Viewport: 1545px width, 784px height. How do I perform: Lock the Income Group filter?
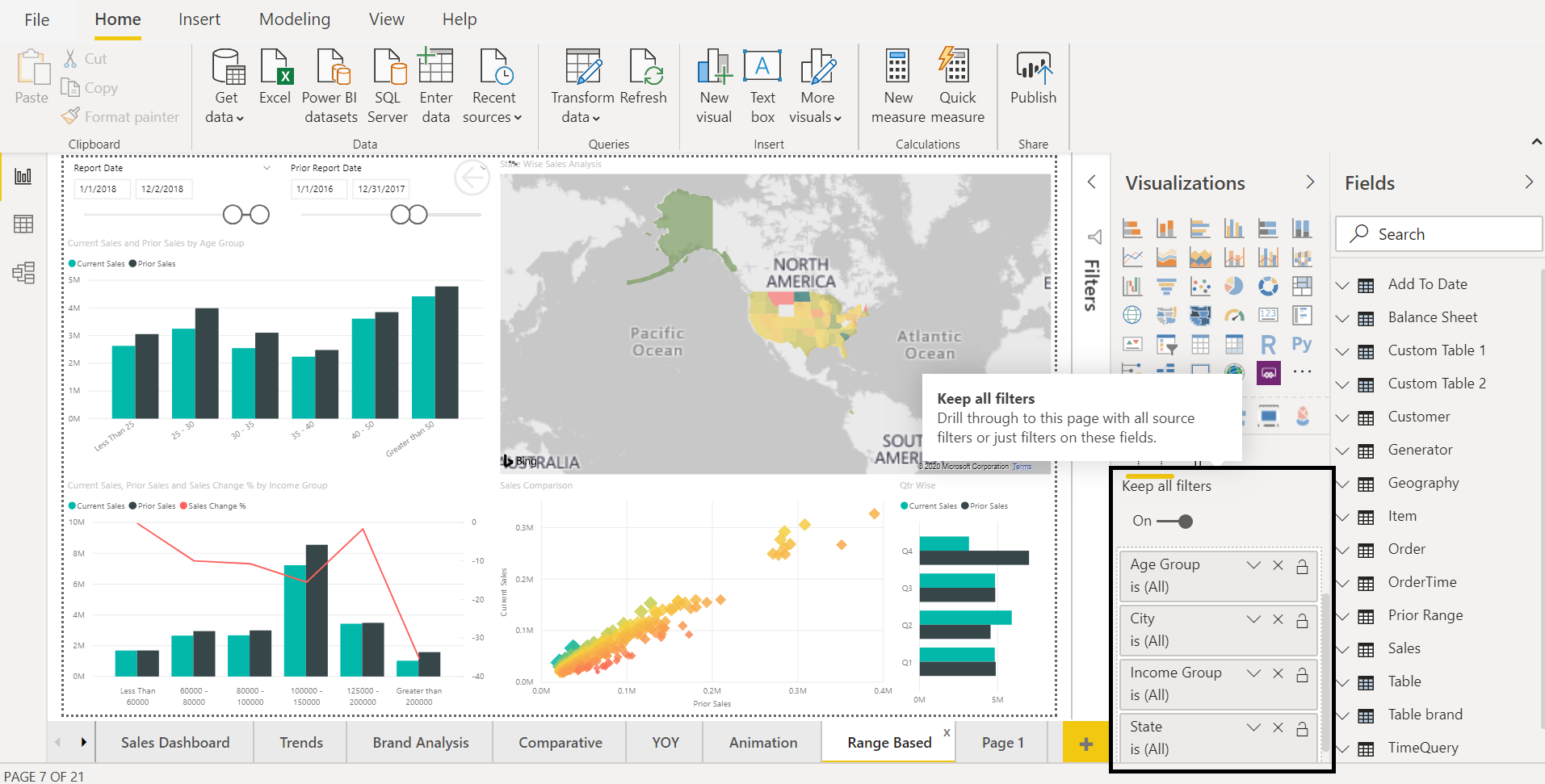click(1302, 674)
